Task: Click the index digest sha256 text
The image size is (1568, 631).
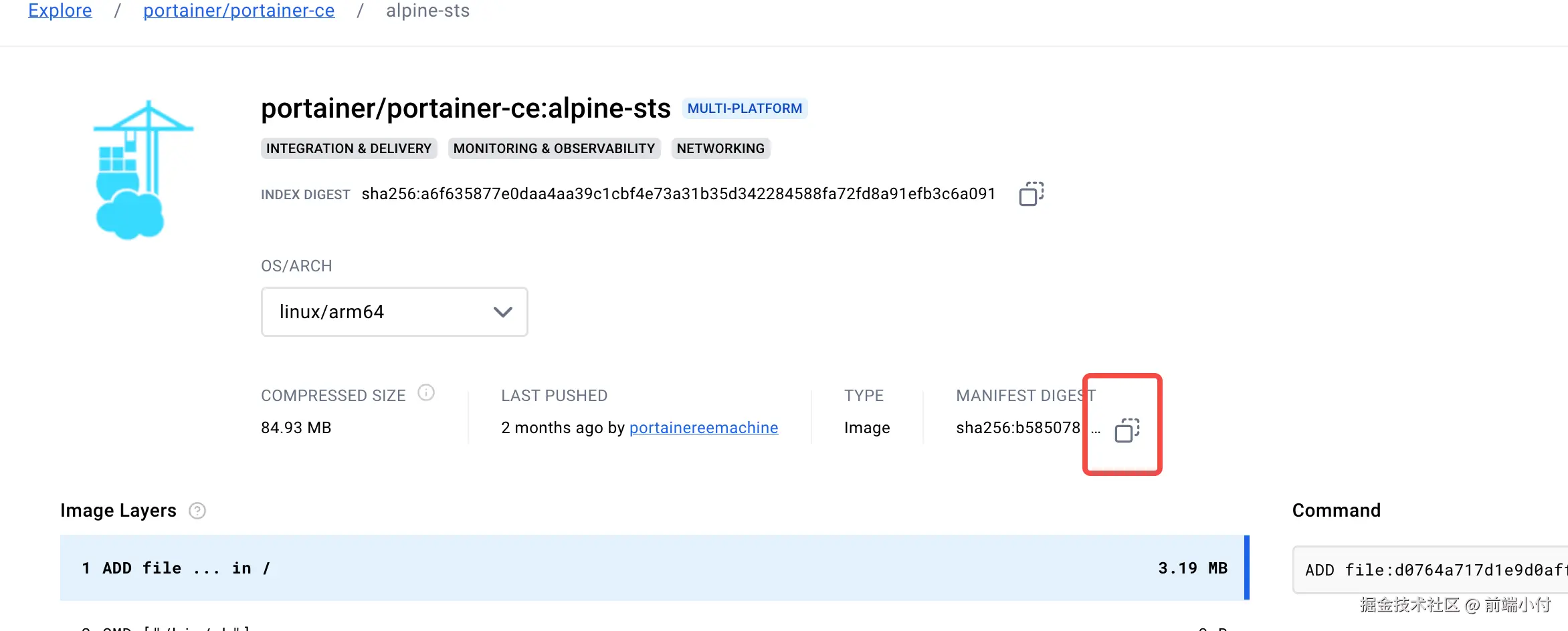Action: pos(678,195)
